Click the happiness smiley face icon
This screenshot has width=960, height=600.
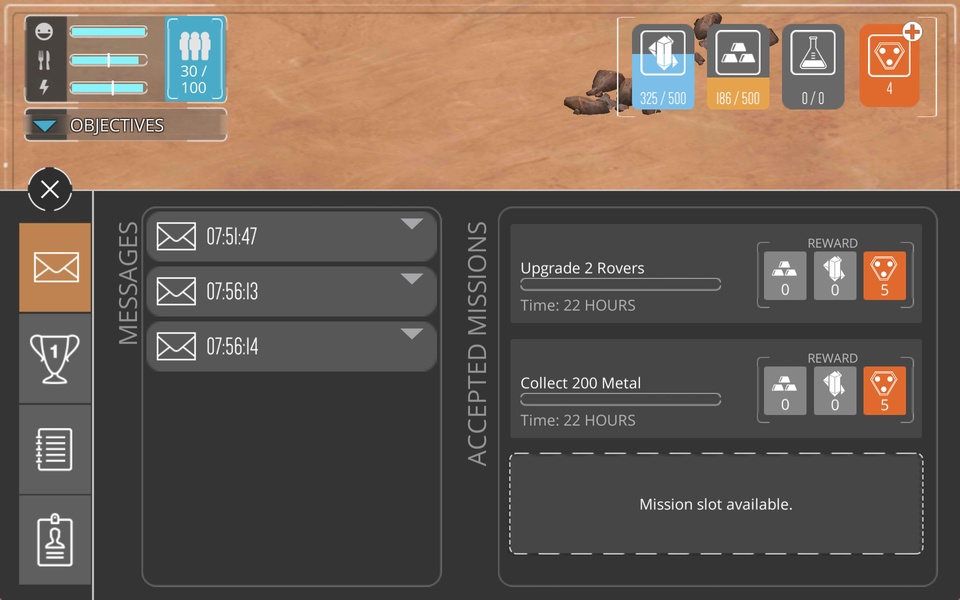[44, 31]
